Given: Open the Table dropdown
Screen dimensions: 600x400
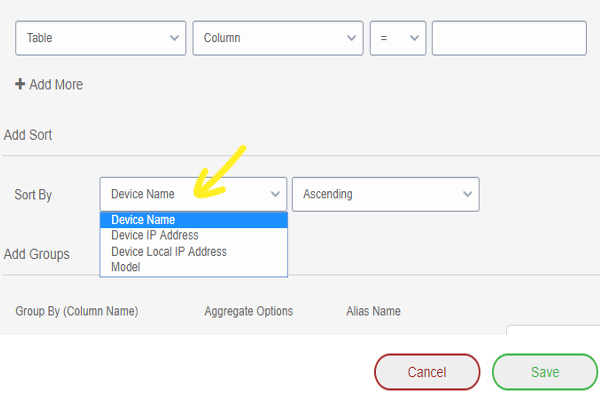Looking at the screenshot, I should [x=101, y=38].
